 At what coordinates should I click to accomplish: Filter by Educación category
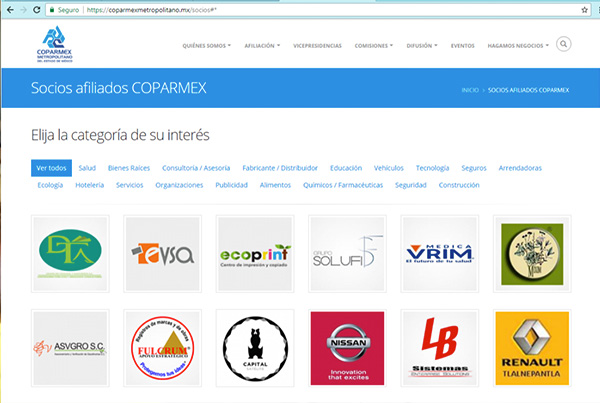(346, 168)
